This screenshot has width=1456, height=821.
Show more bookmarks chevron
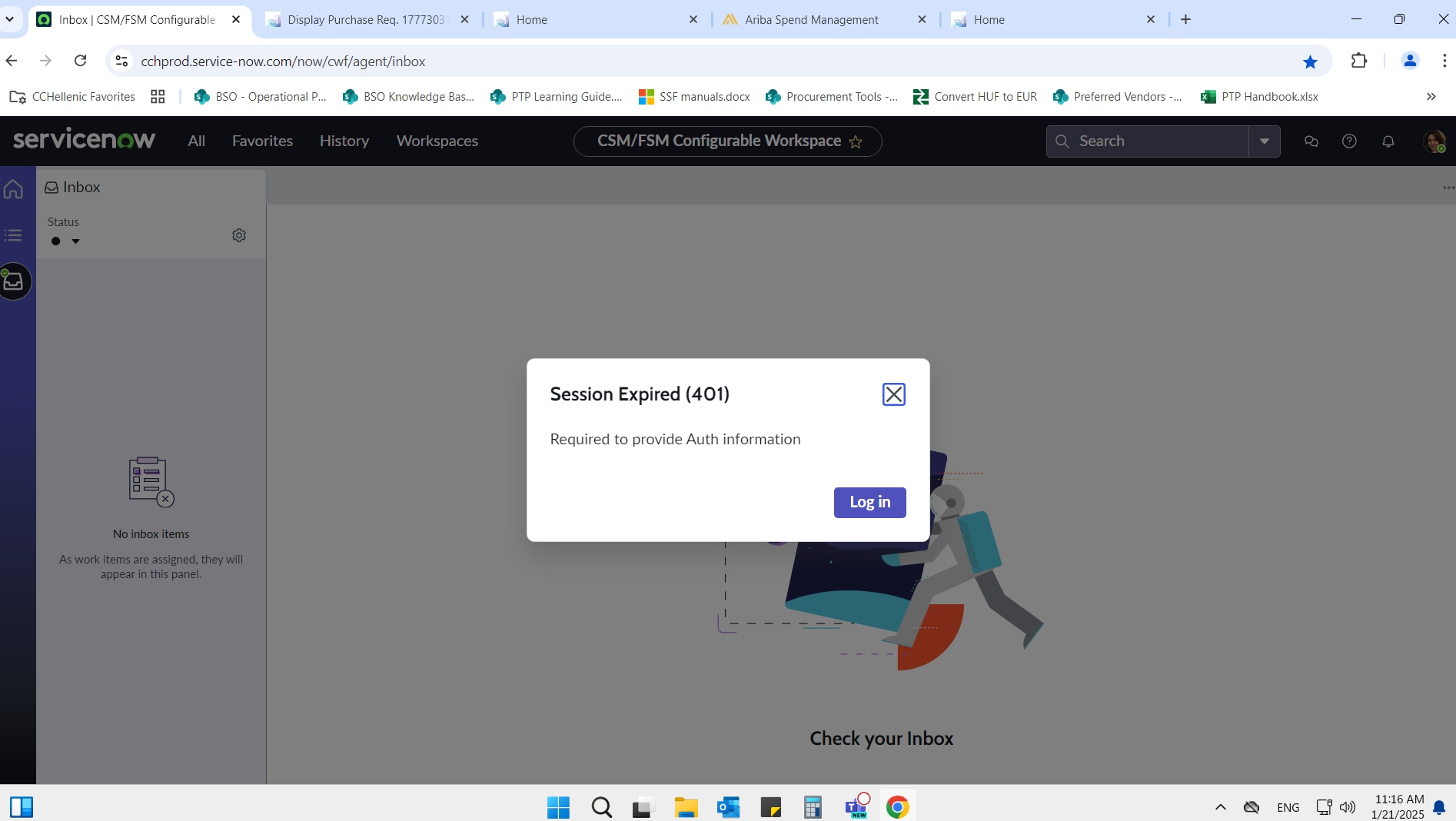1431,97
